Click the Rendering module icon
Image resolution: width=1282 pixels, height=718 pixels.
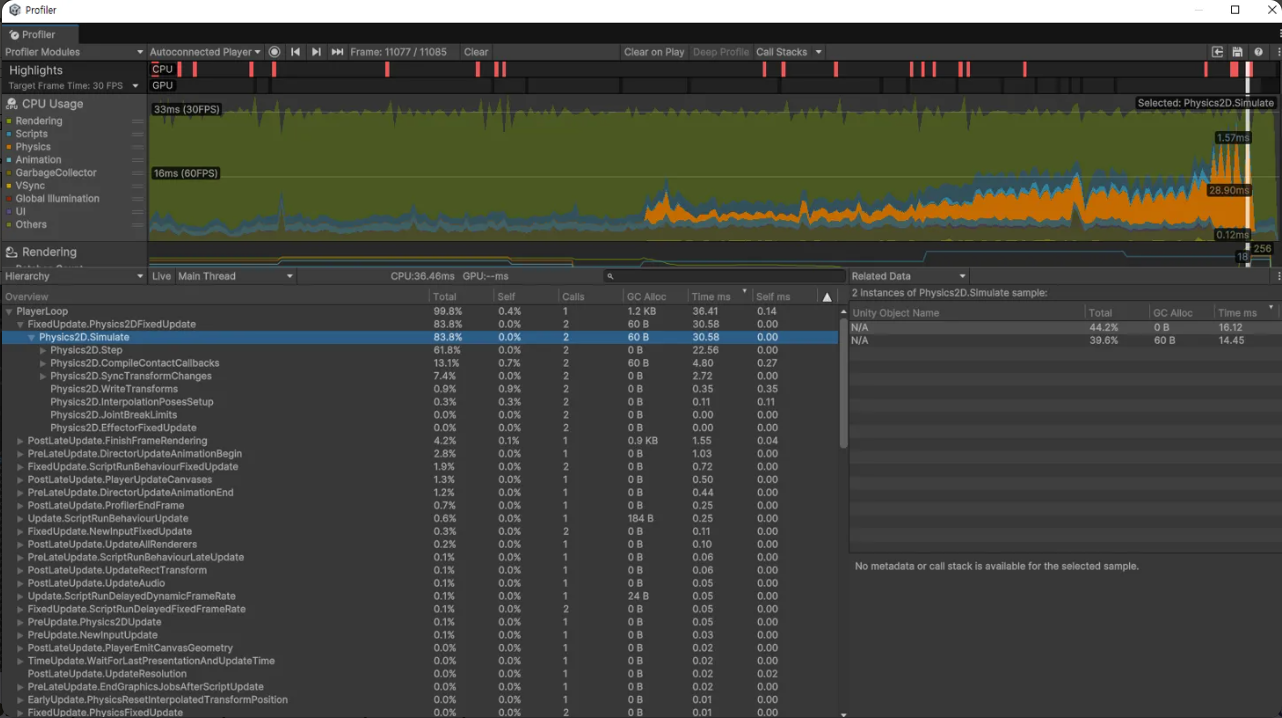point(12,252)
